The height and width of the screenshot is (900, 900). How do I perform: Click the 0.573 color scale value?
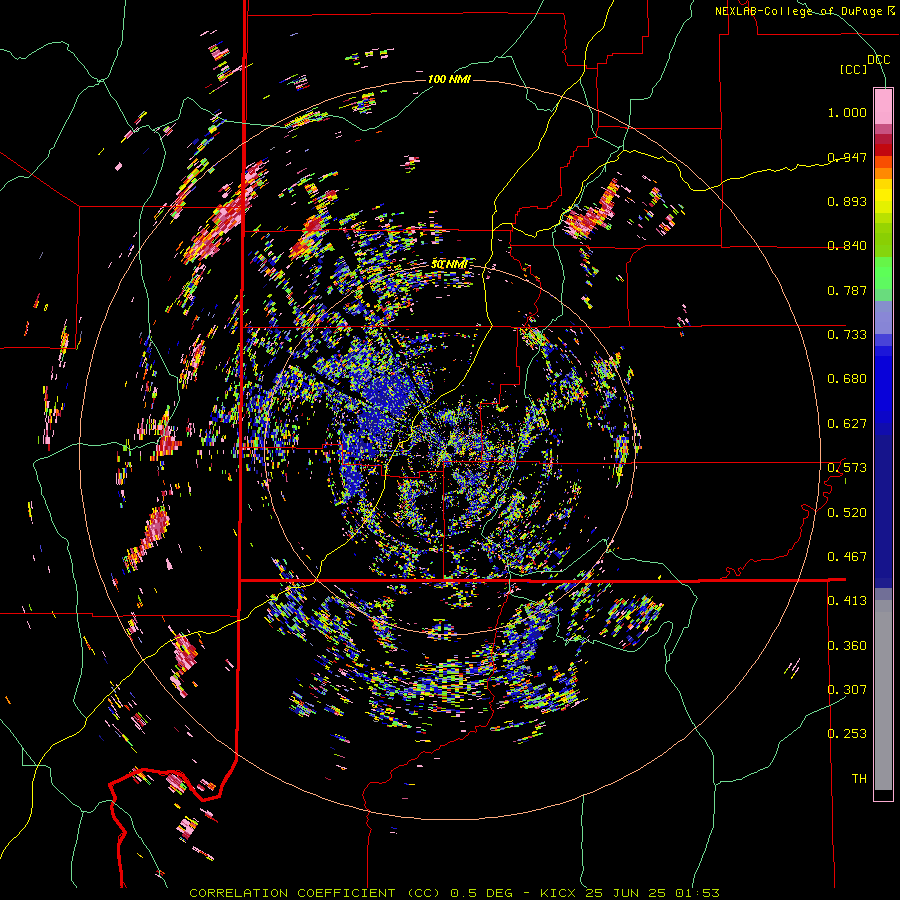pos(847,468)
